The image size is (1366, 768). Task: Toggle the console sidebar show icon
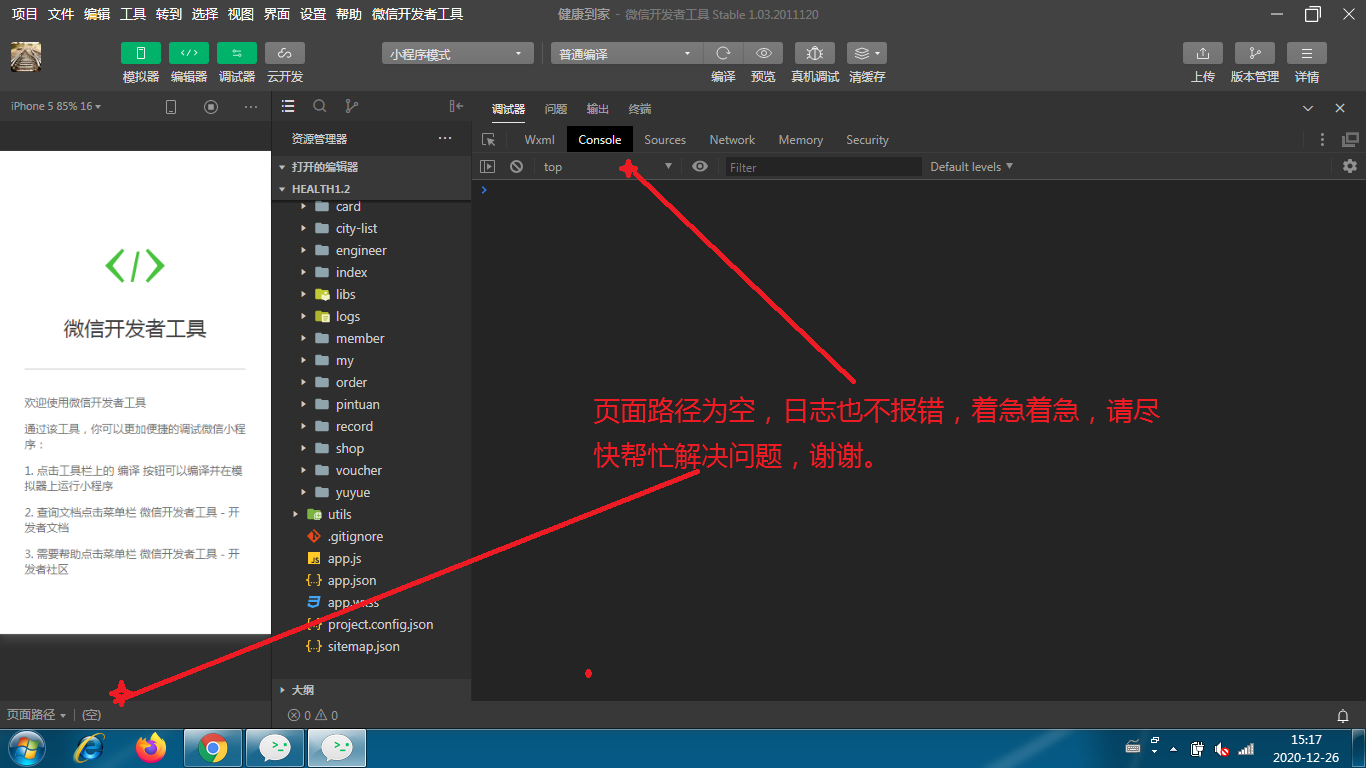(488, 167)
